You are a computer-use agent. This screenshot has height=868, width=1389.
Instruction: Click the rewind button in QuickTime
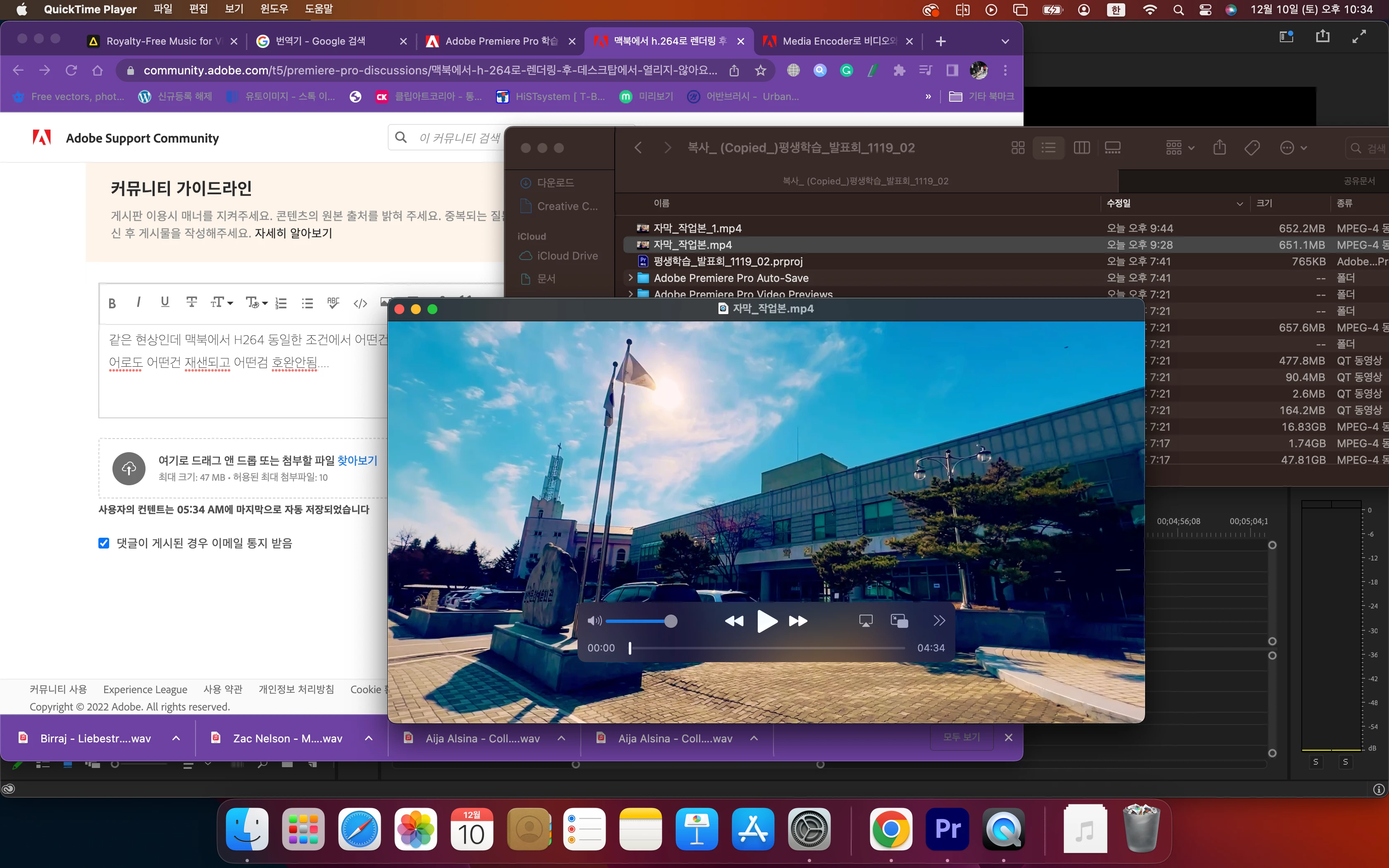tap(734, 621)
